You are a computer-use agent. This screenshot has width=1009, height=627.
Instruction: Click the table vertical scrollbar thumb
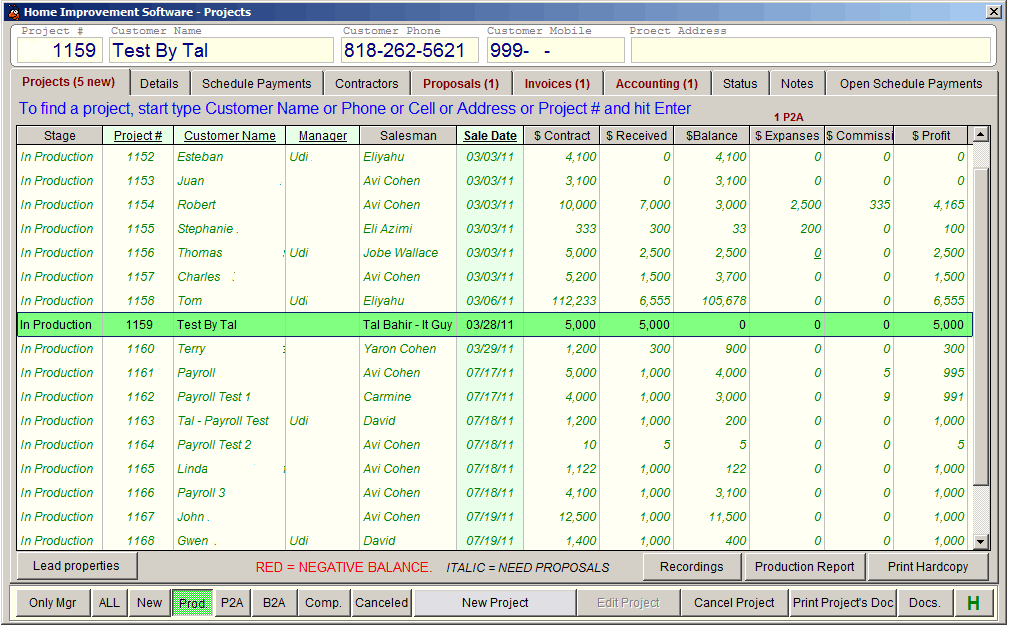980,326
